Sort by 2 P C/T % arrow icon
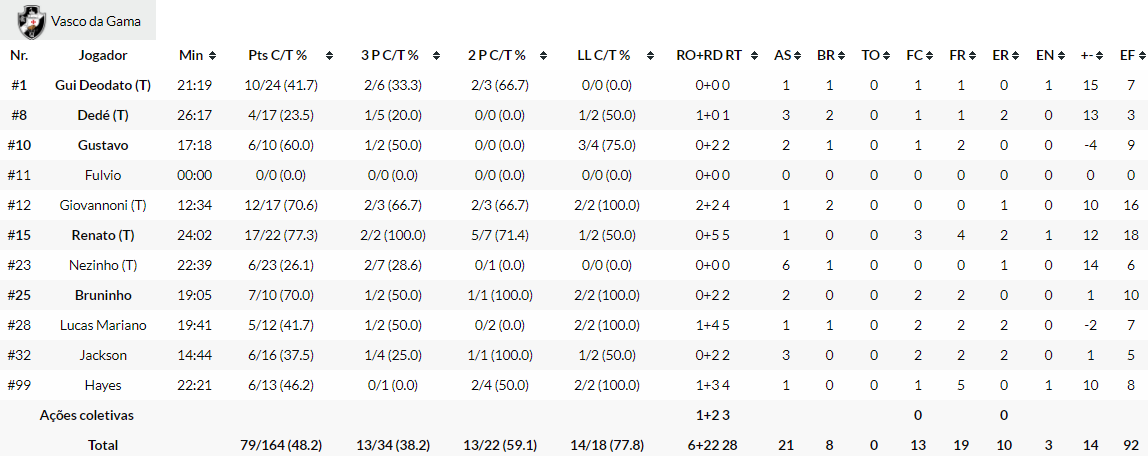 (544, 56)
